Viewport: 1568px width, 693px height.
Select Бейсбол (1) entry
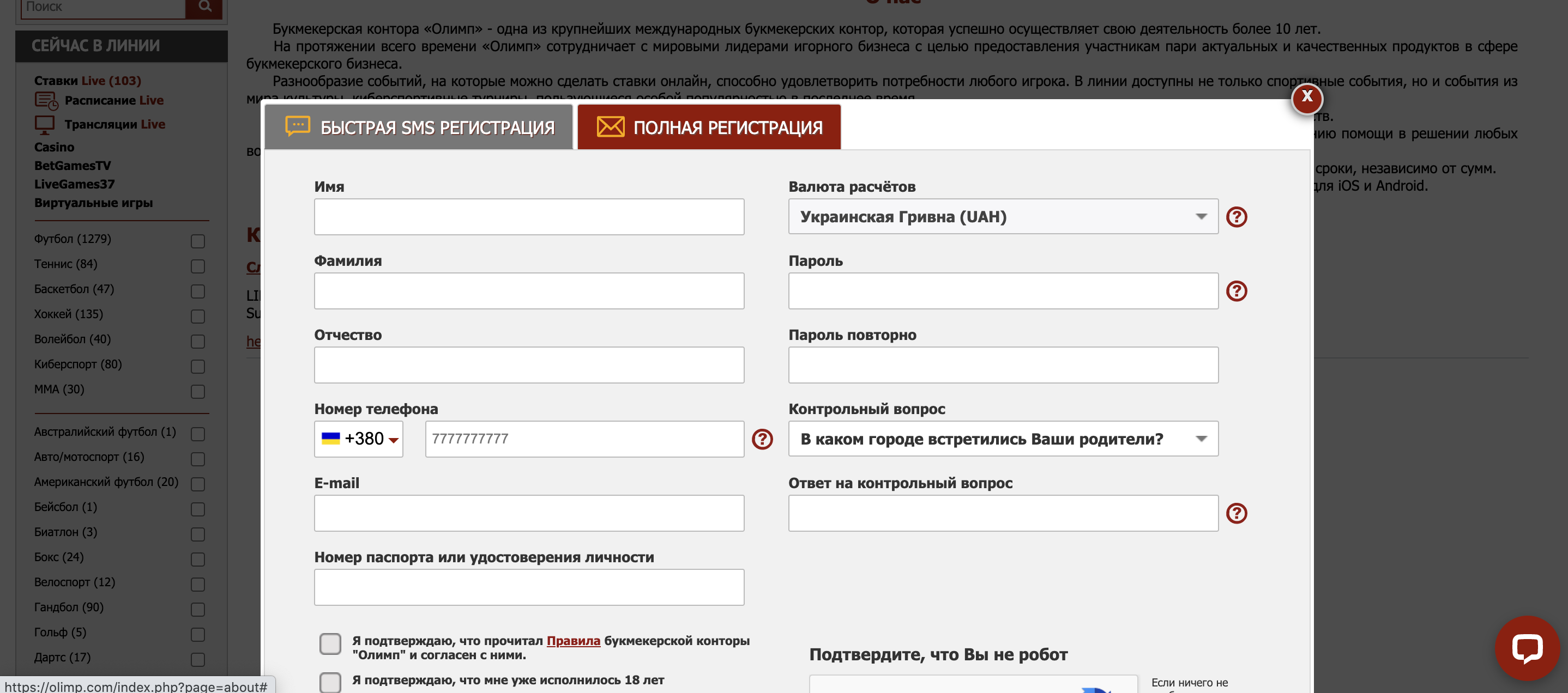65,507
